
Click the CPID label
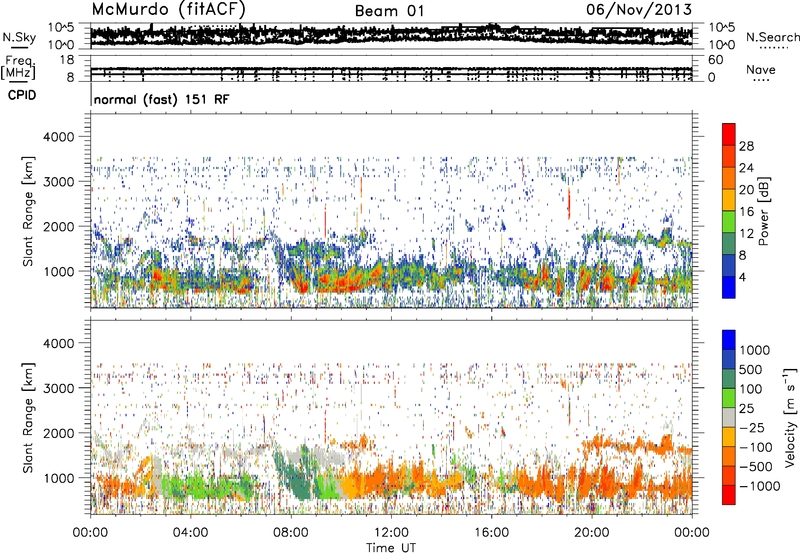[22, 95]
